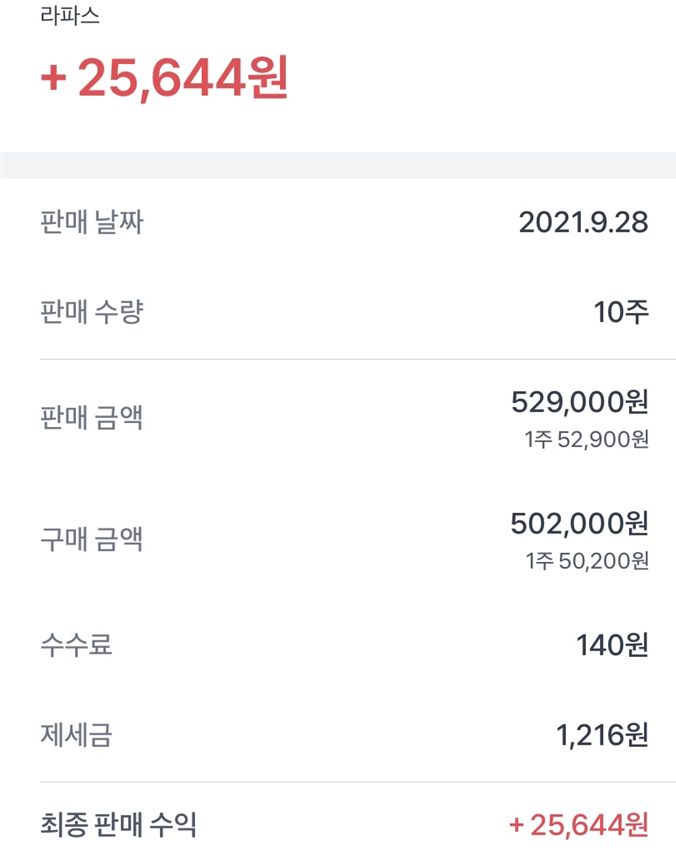Select the 판매 수량 label
676x862 pixels.
point(92,312)
